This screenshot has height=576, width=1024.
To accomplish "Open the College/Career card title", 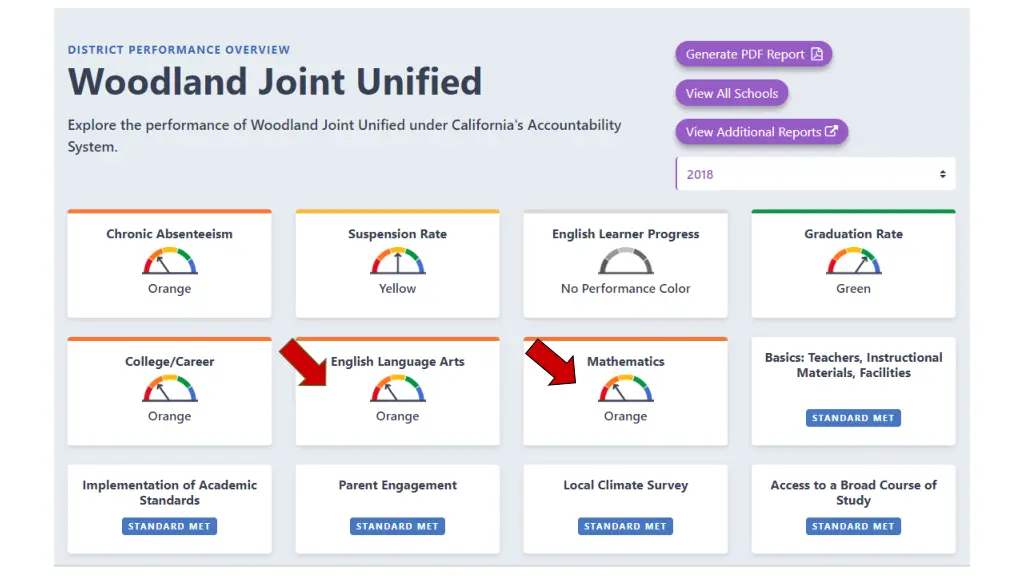I will tap(170, 362).
